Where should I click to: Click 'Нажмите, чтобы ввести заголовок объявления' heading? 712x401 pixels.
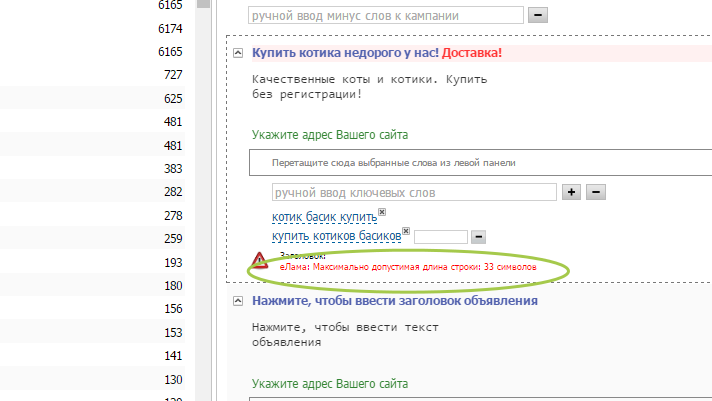click(395, 300)
